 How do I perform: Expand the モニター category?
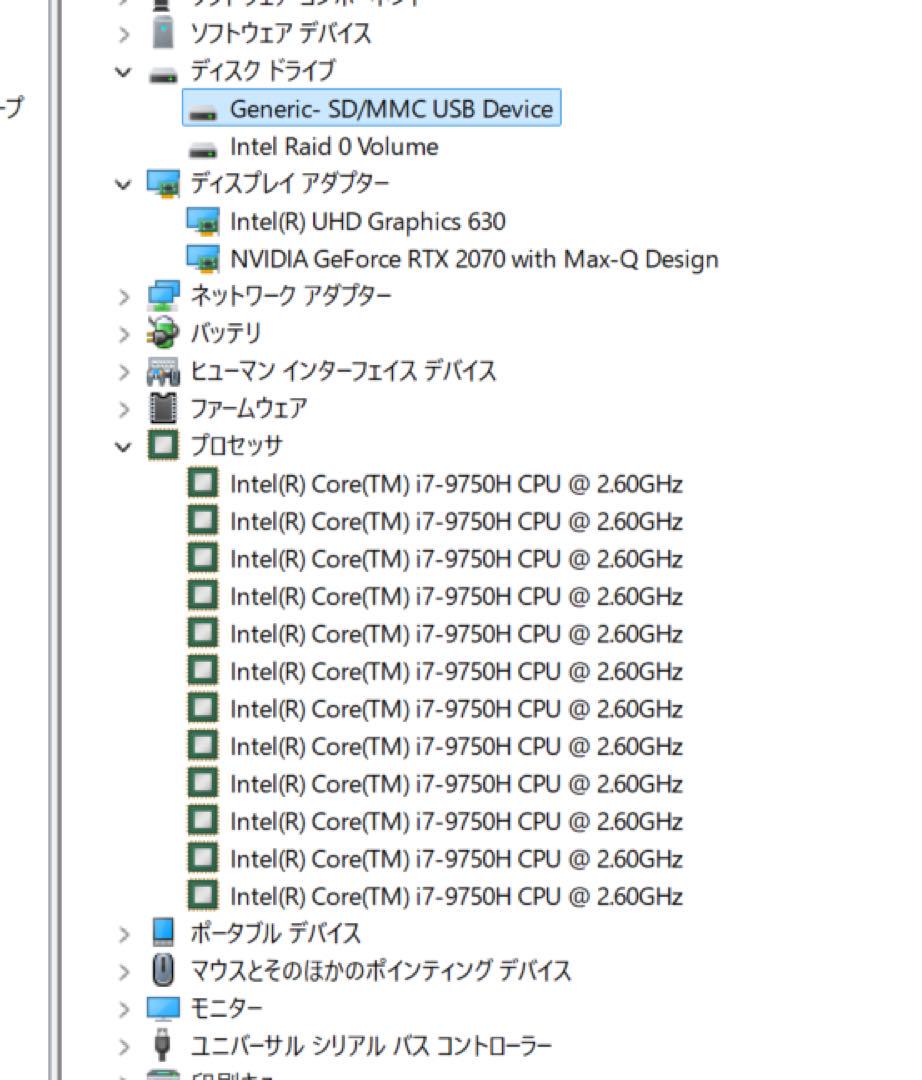[x=124, y=1009]
